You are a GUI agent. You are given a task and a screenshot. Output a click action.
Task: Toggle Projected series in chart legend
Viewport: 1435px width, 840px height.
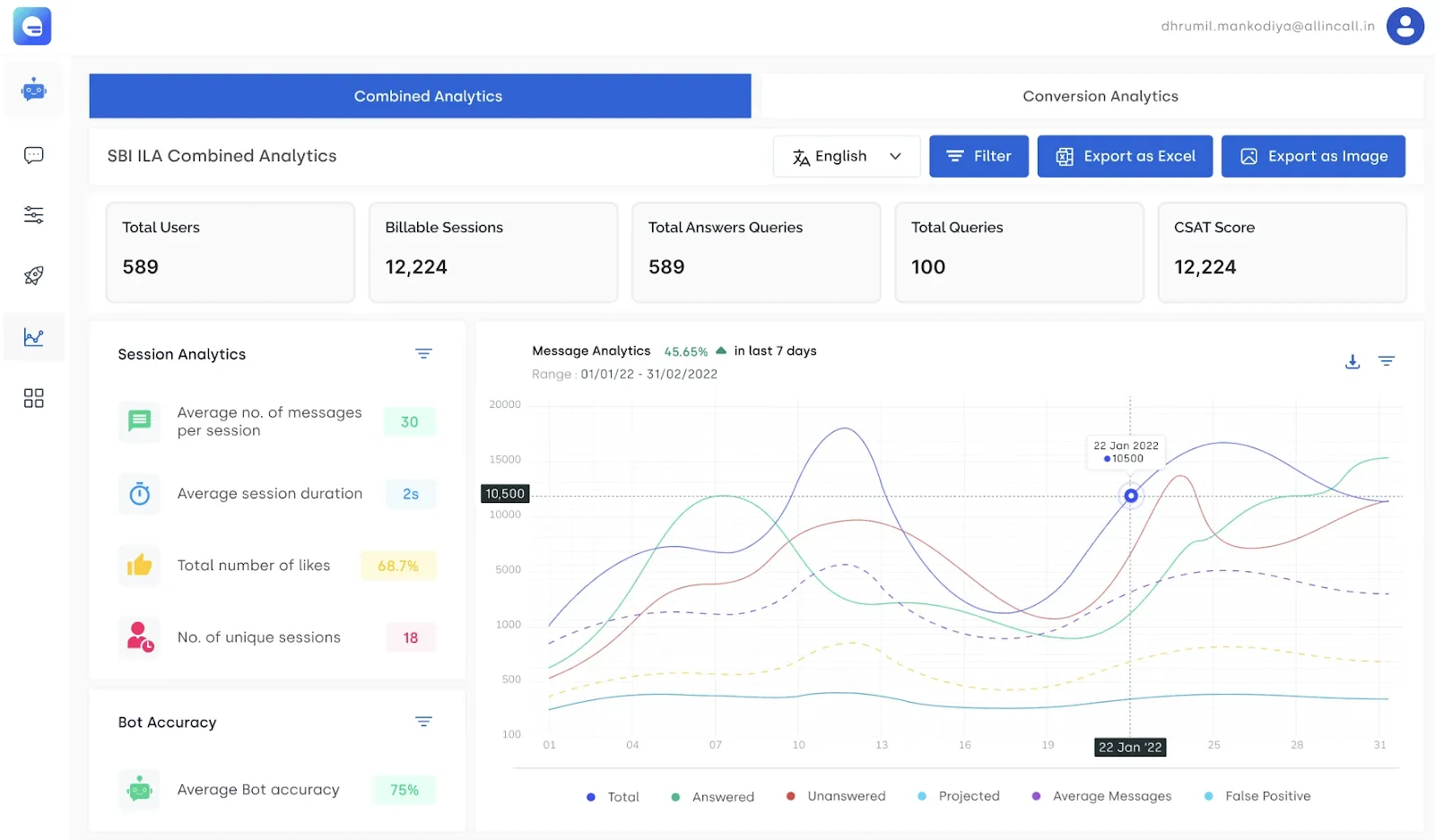[x=959, y=796]
